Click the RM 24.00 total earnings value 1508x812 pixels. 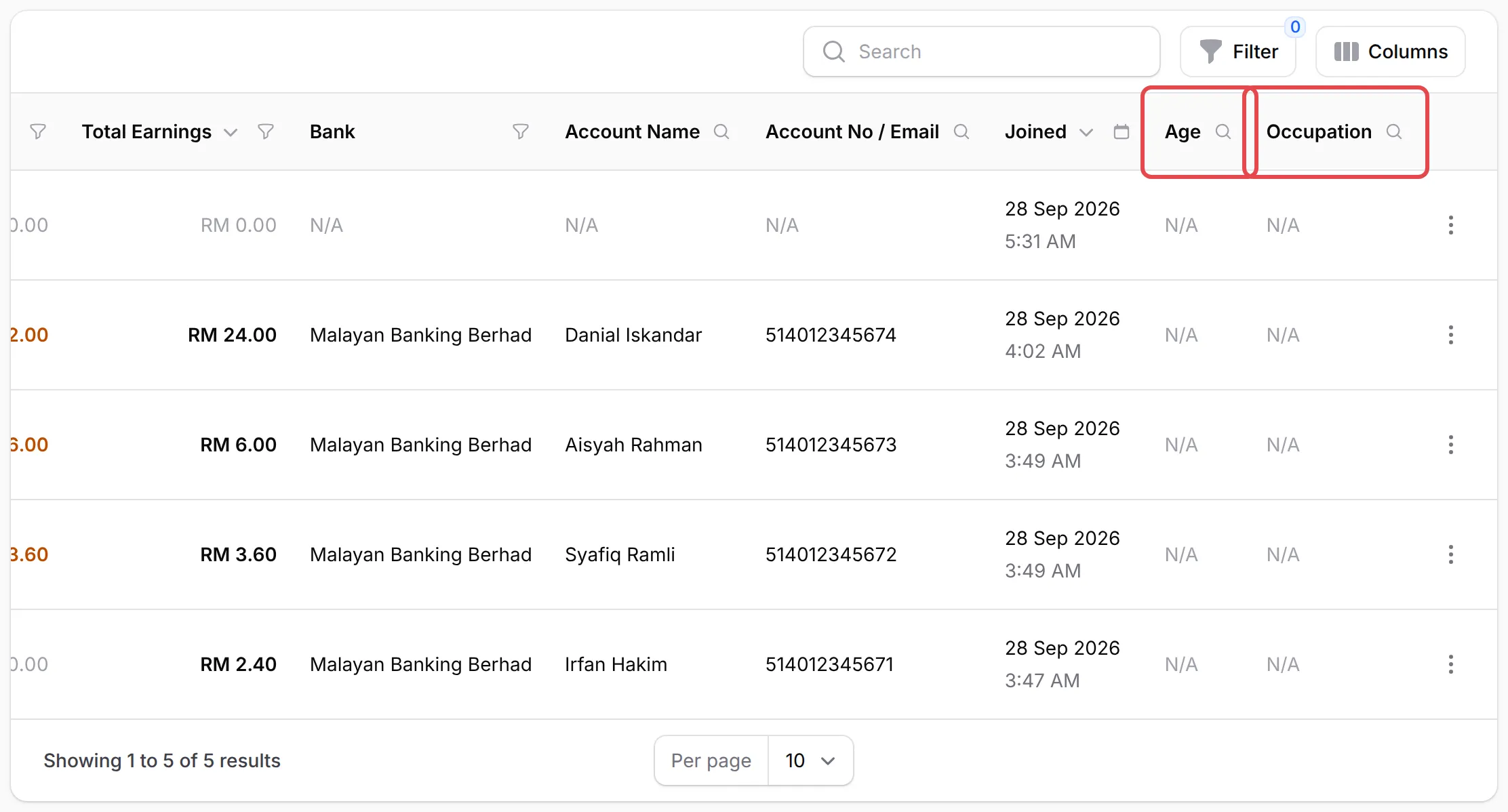click(232, 335)
